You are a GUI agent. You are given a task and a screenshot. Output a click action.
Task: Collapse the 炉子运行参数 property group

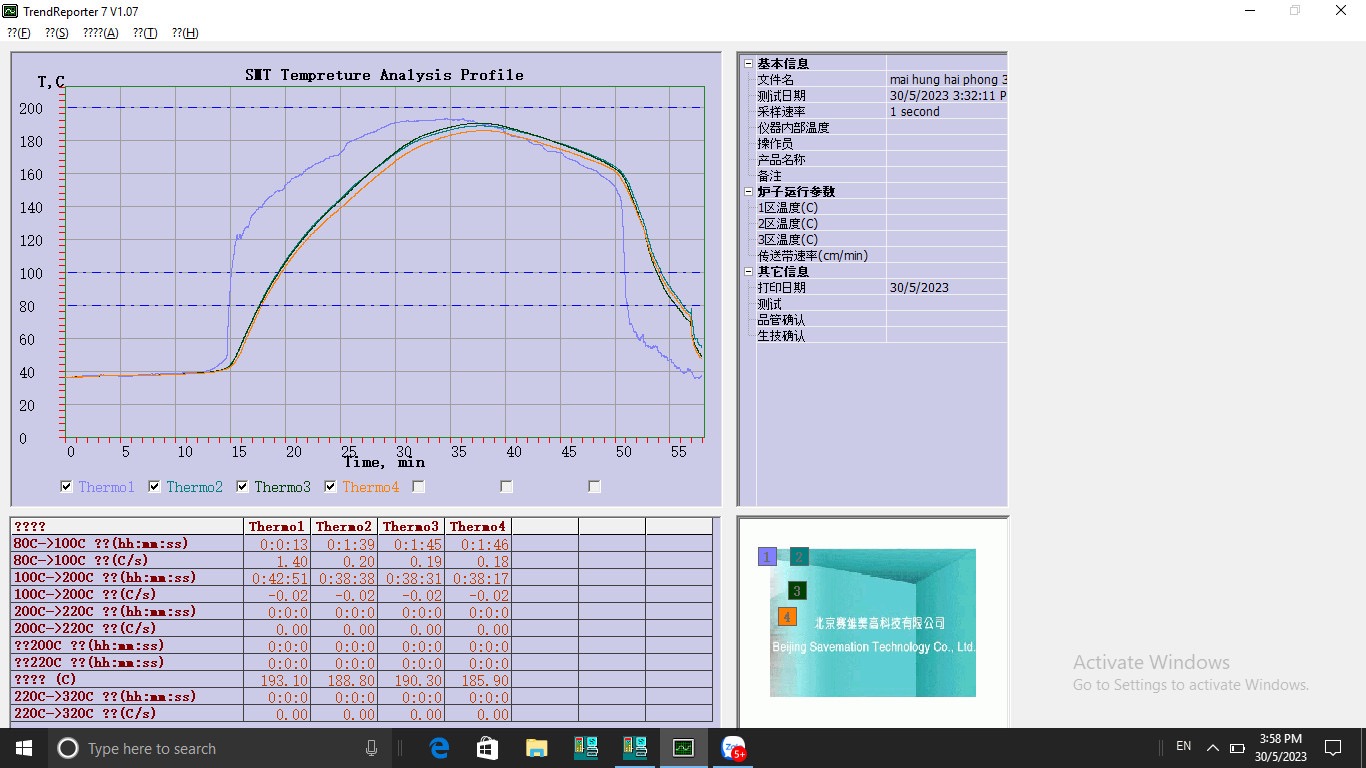click(748, 192)
